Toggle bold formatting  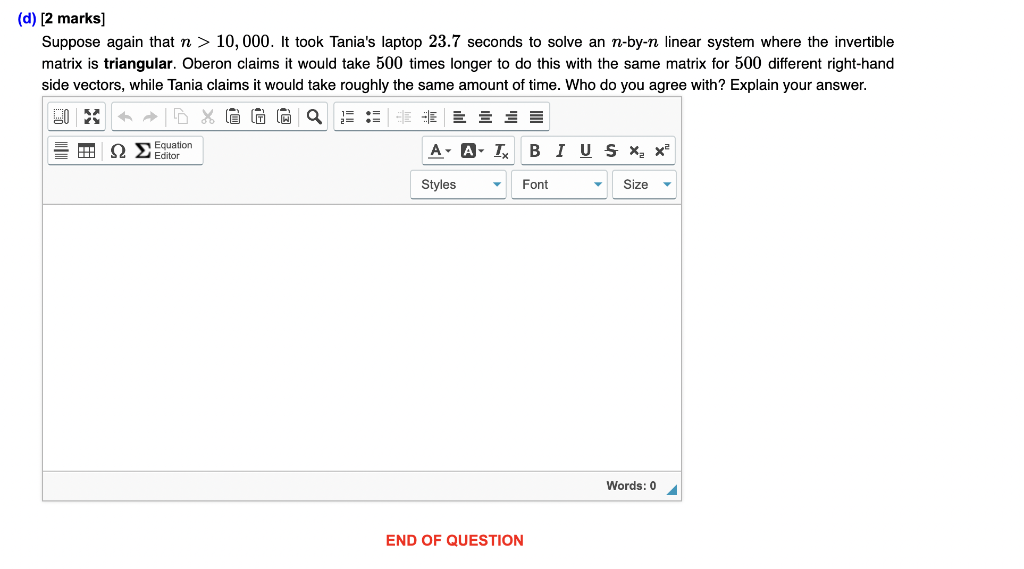(x=535, y=151)
